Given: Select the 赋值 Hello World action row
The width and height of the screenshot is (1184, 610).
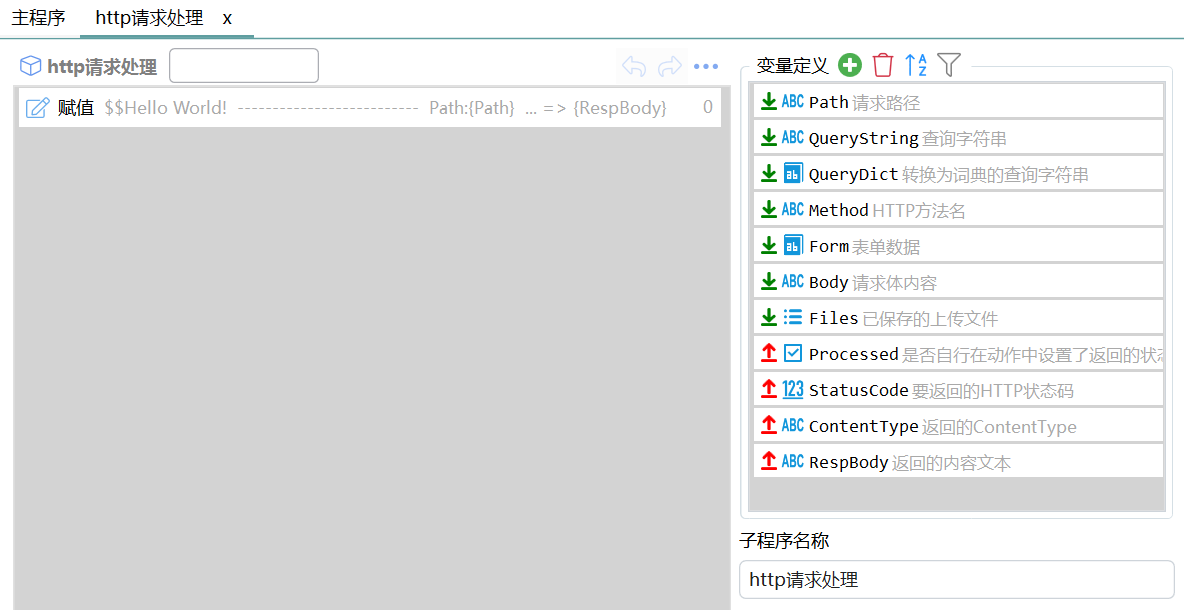Looking at the screenshot, I should (x=369, y=108).
